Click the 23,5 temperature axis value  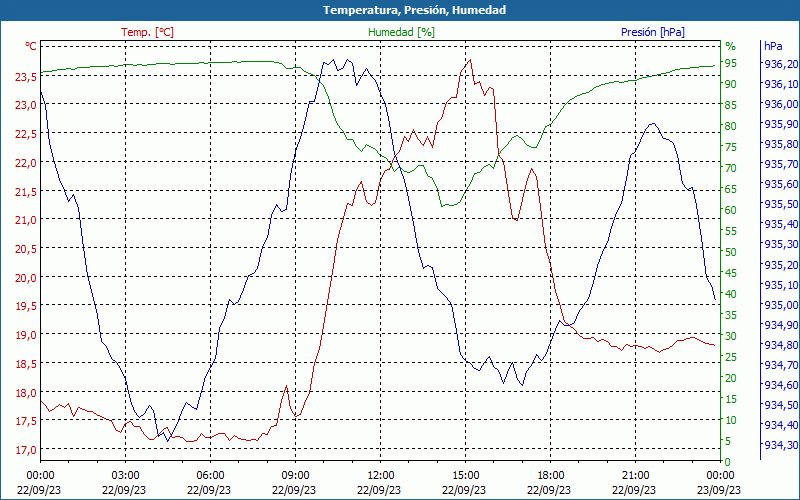[x=26, y=77]
